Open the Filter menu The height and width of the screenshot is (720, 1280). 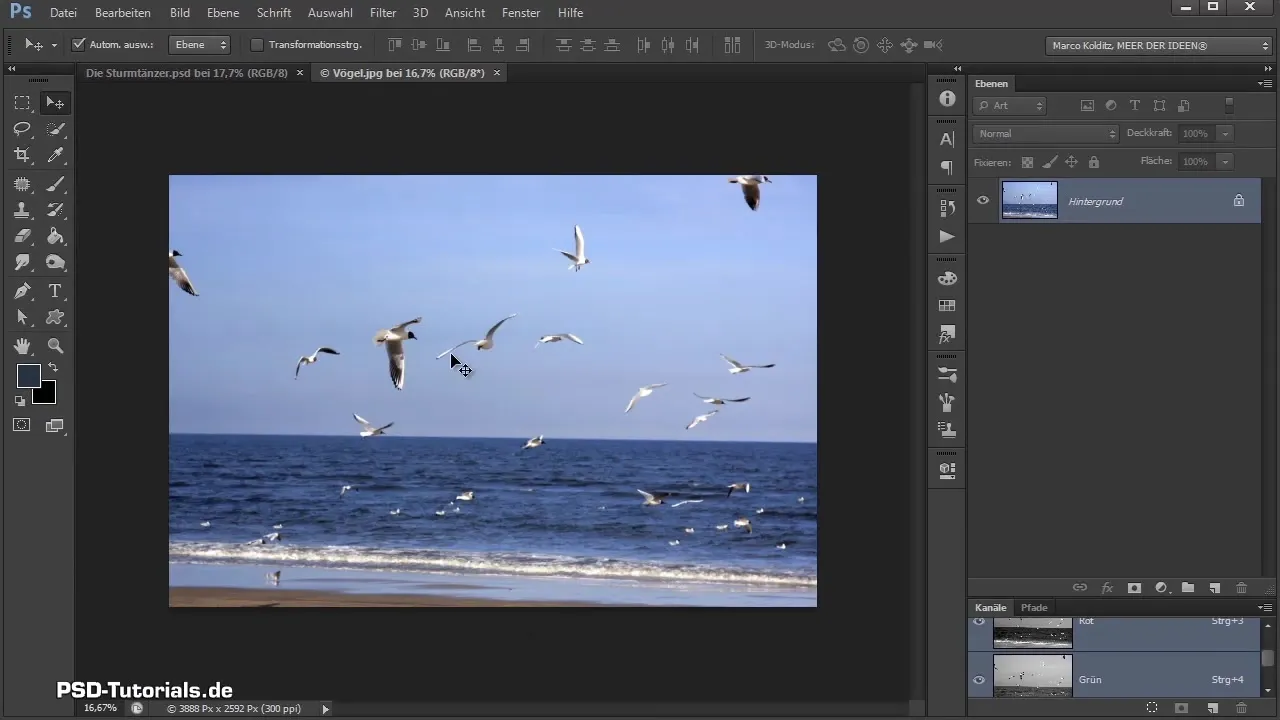tap(383, 13)
